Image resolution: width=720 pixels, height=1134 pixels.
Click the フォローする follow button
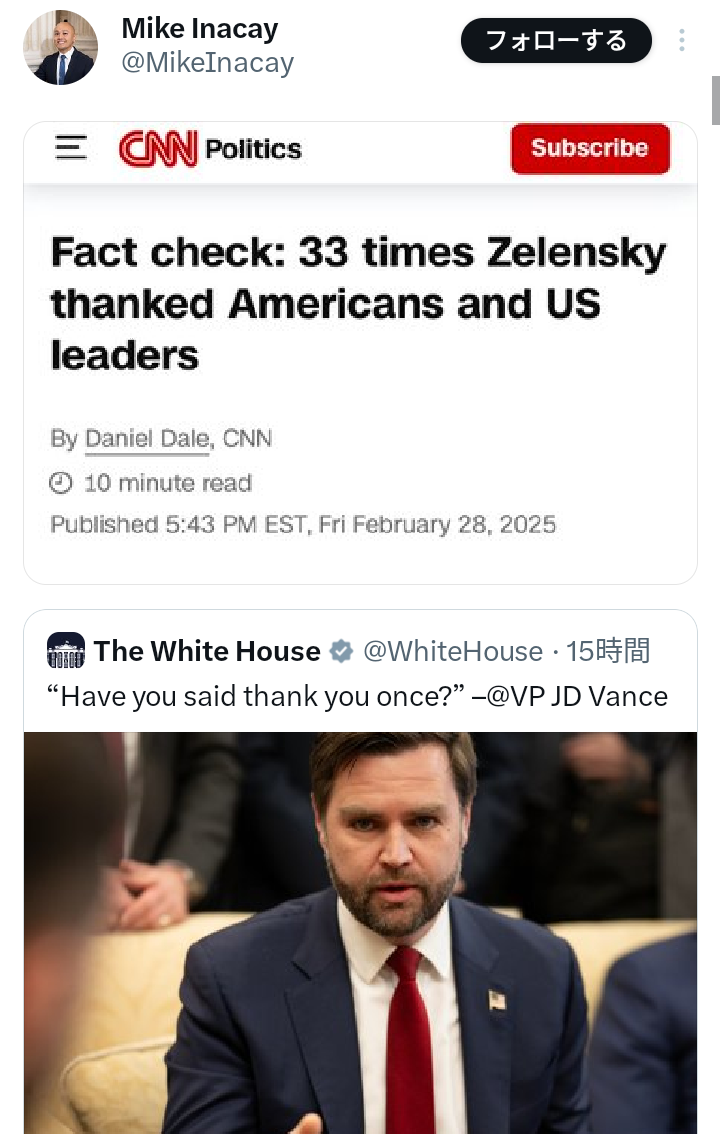556,41
